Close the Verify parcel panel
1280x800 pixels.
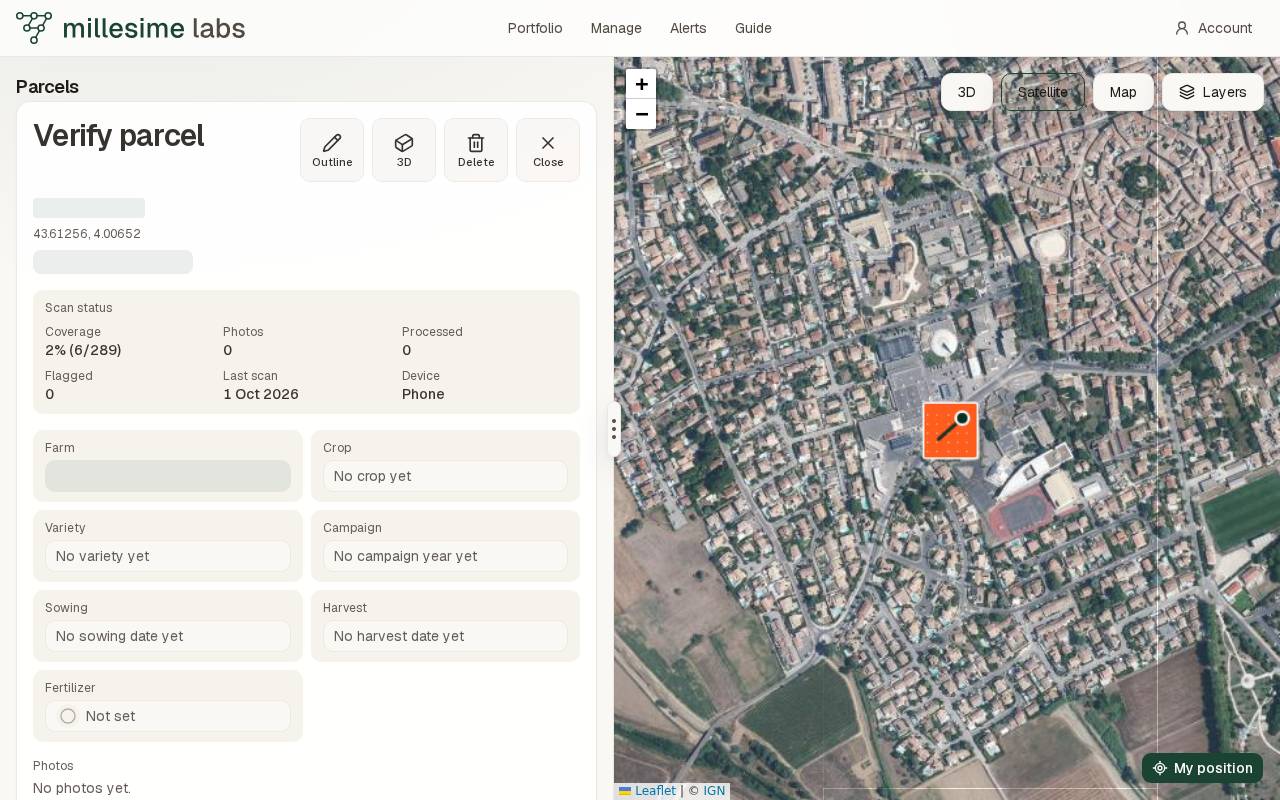[x=548, y=150]
